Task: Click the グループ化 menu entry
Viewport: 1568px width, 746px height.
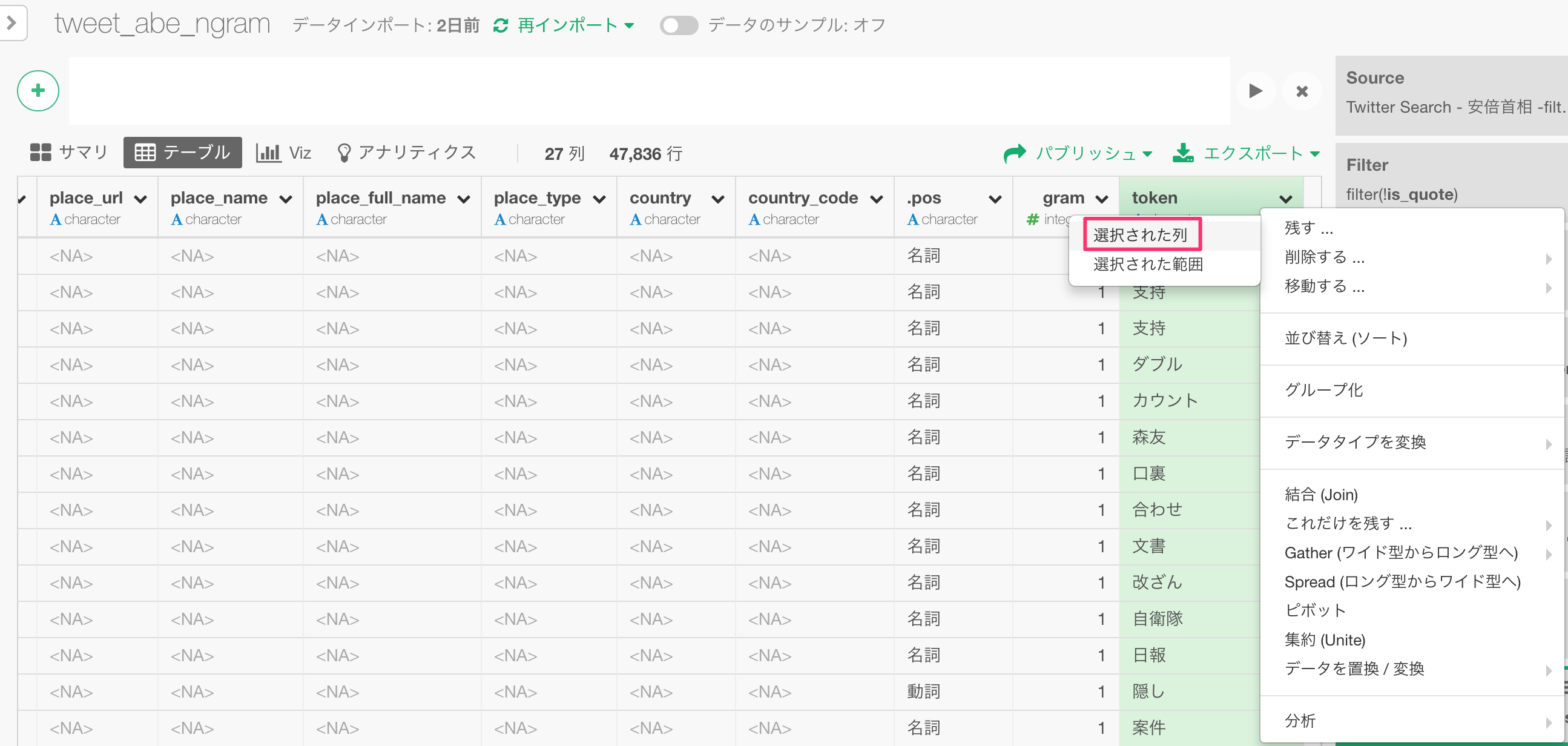Action: coord(1323,390)
